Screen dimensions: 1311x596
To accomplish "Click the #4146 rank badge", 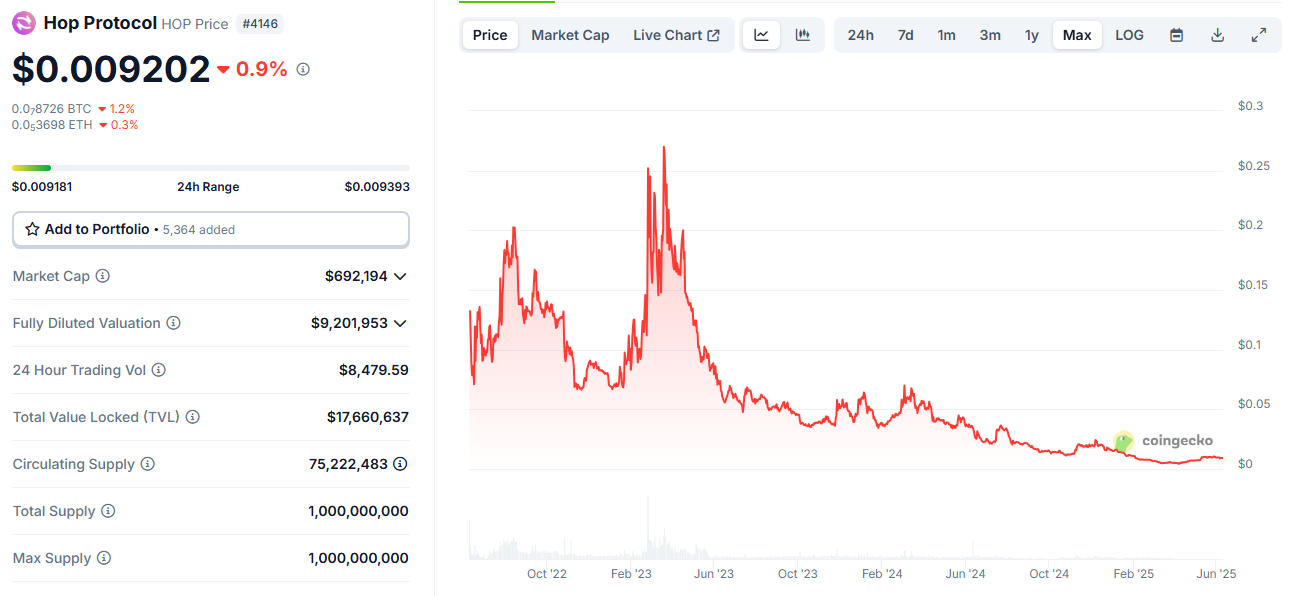I will 259,23.
